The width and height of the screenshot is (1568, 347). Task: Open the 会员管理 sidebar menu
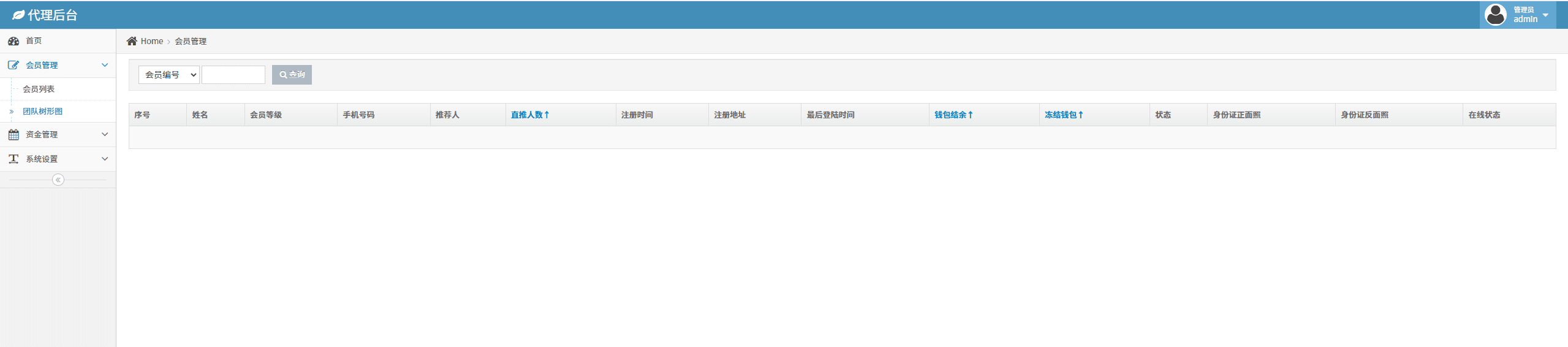58,65
